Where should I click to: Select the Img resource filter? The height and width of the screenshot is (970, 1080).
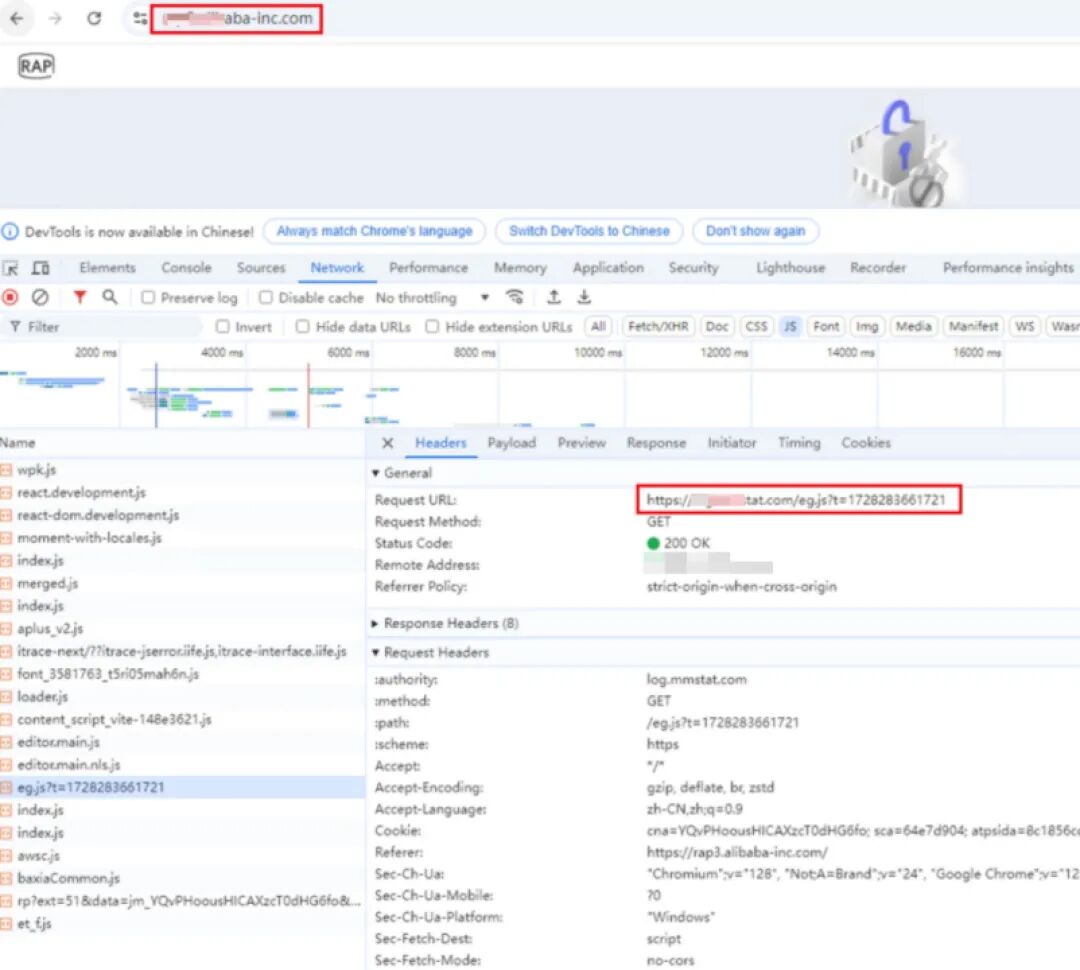click(867, 327)
